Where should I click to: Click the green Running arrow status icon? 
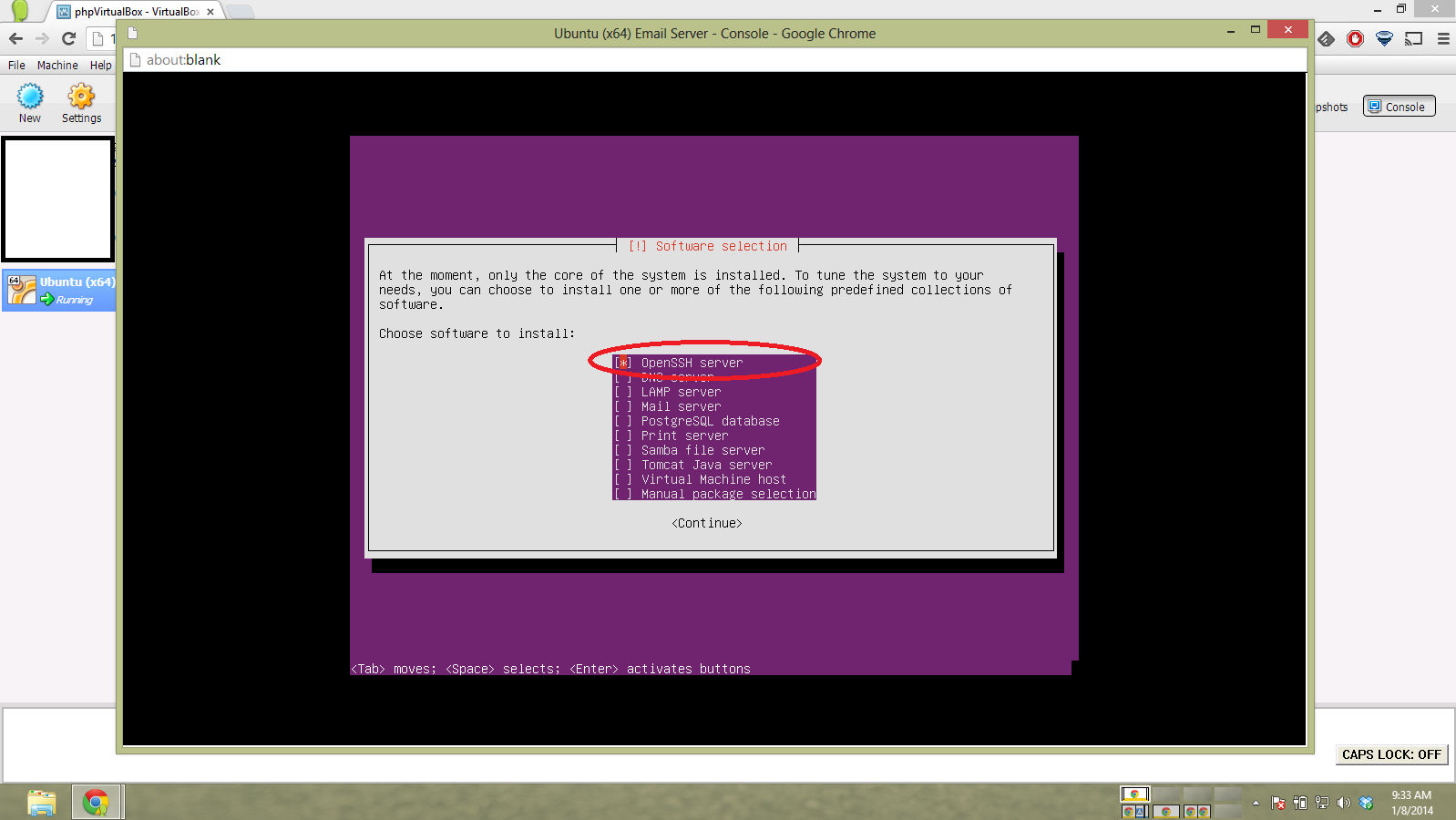[x=46, y=300]
